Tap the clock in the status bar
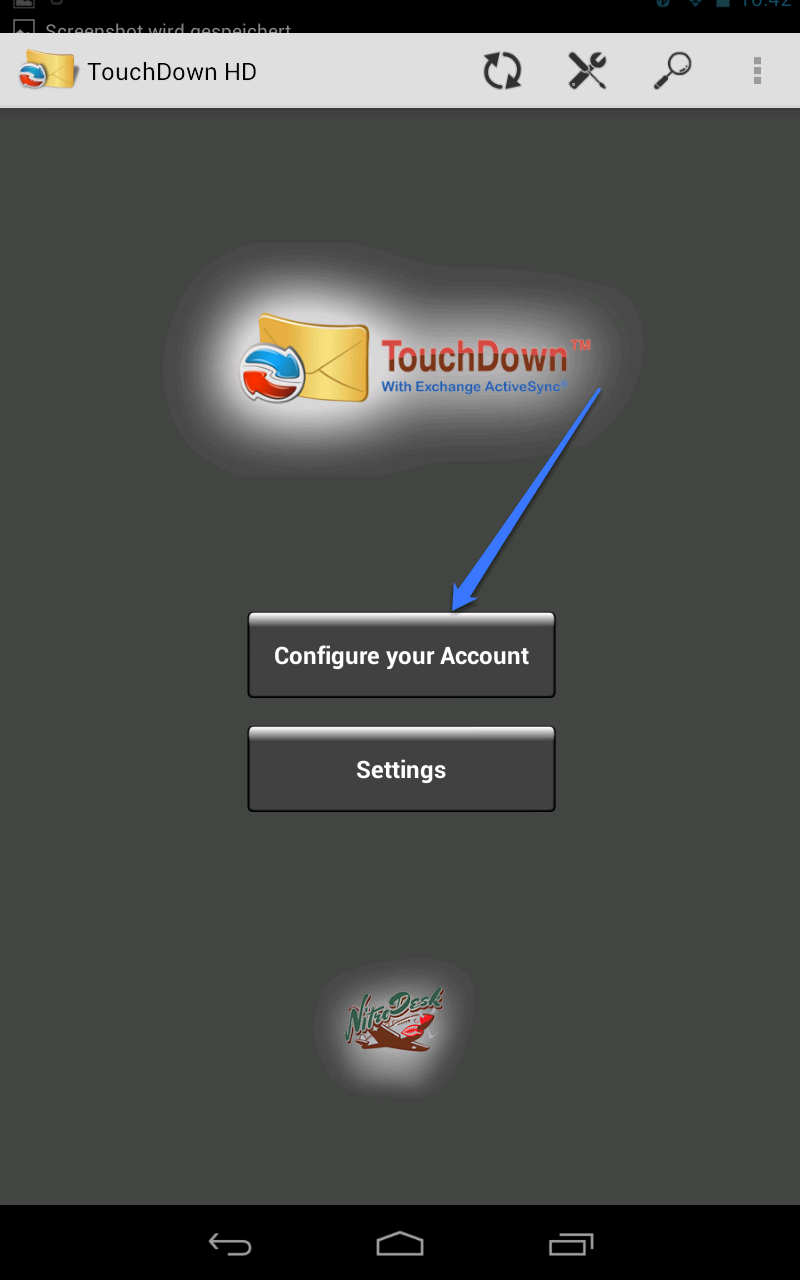800x1280 pixels. click(x=765, y=3)
